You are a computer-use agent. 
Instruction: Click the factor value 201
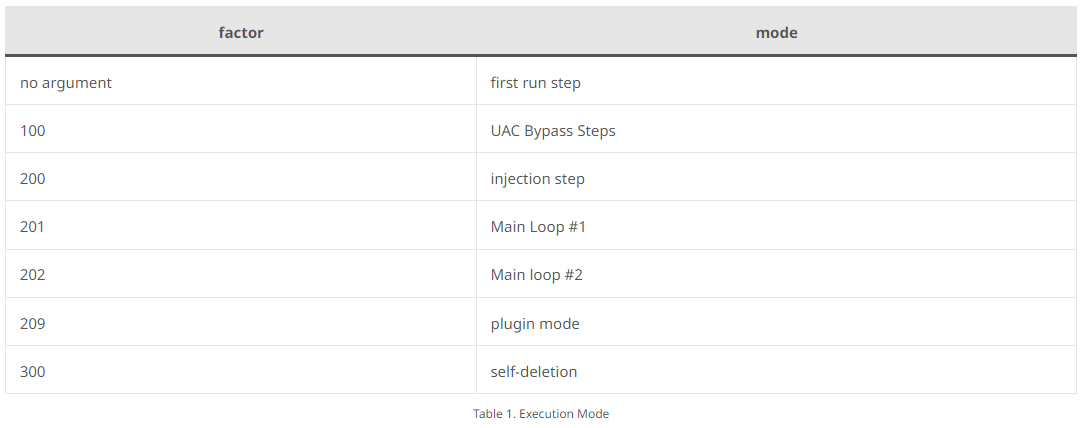tap(32, 227)
